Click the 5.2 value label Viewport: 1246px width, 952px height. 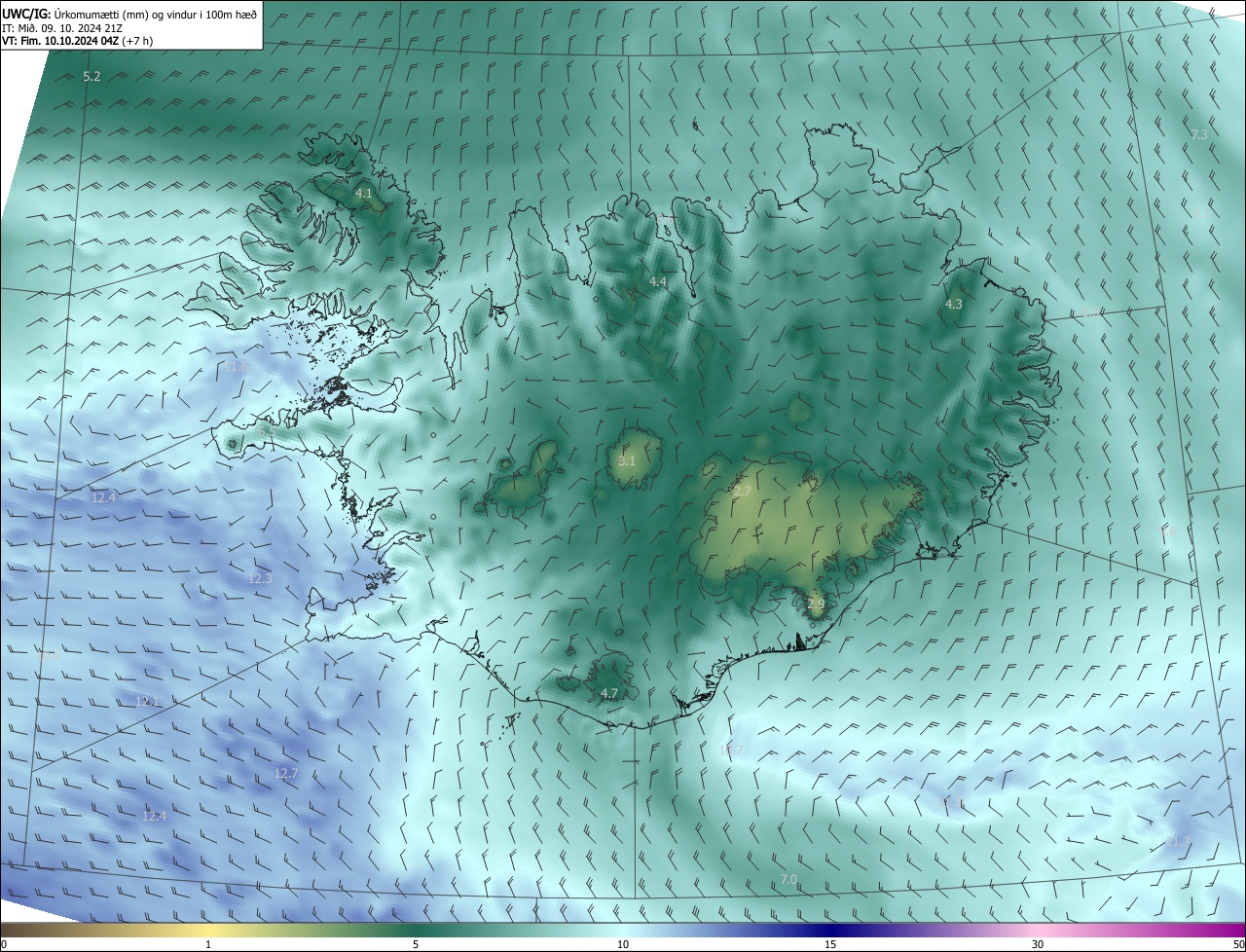pyautogui.click(x=92, y=76)
